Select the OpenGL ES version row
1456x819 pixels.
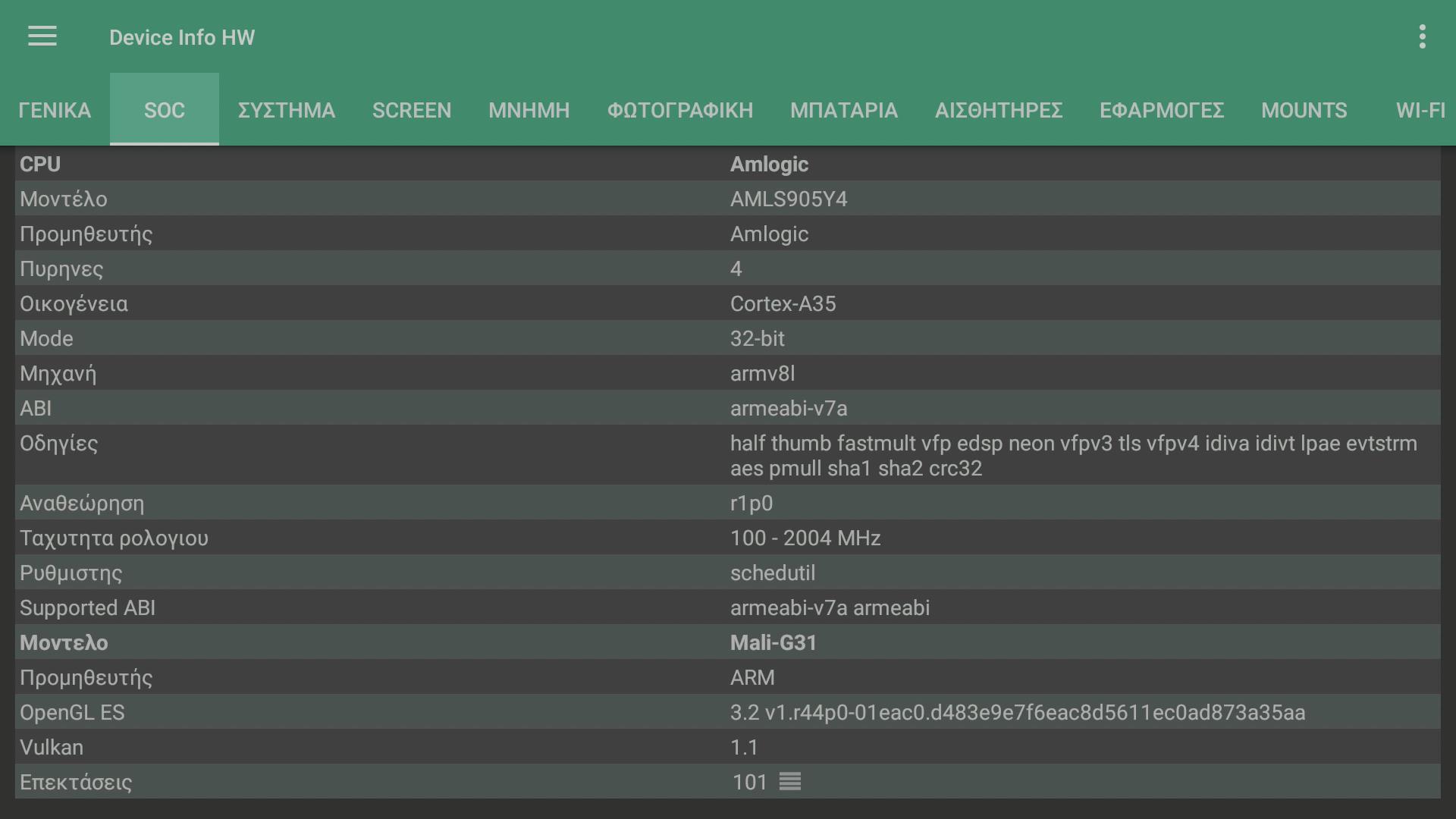pos(728,712)
